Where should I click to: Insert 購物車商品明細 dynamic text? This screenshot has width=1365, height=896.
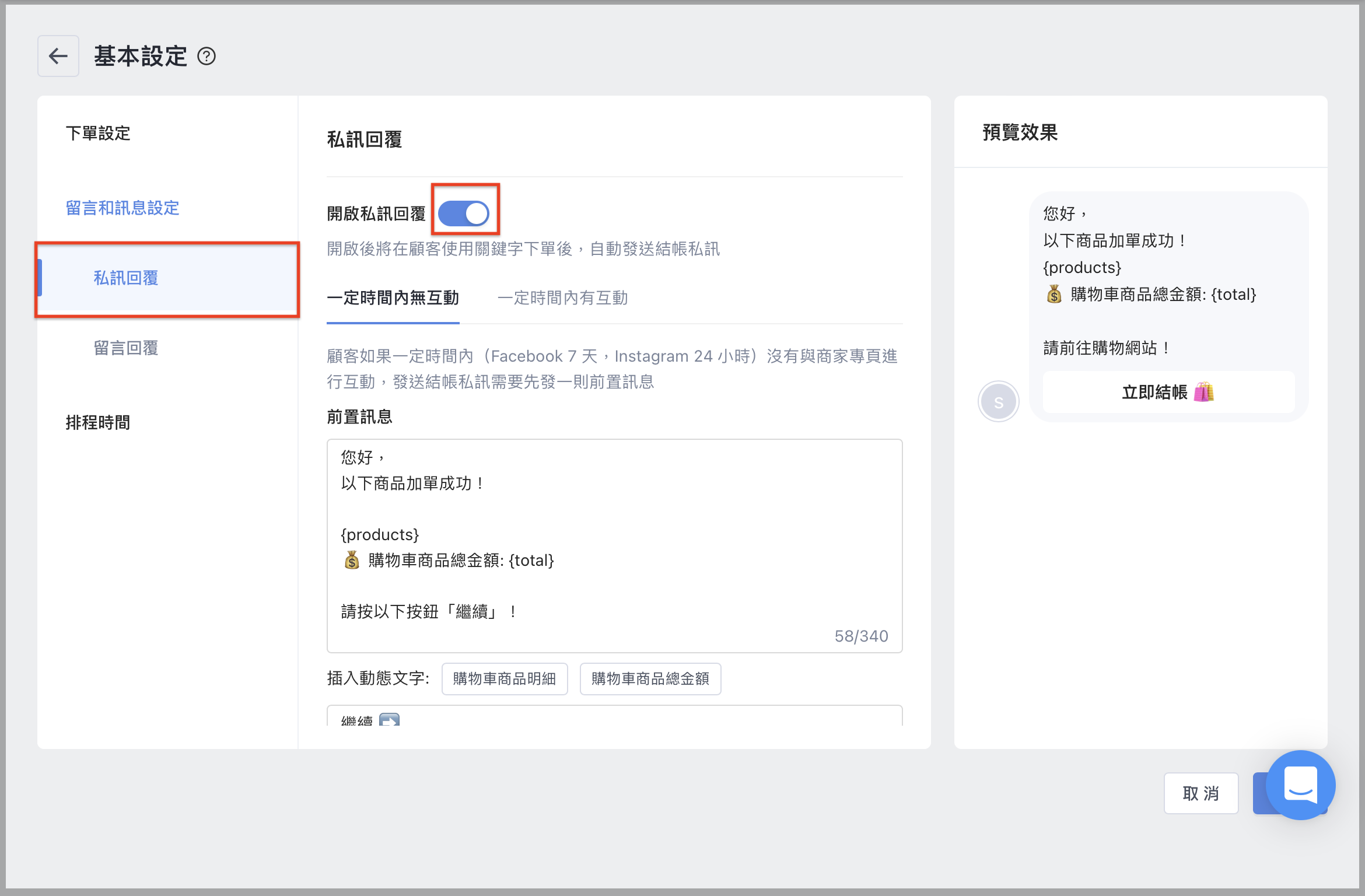tap(504, 679)
